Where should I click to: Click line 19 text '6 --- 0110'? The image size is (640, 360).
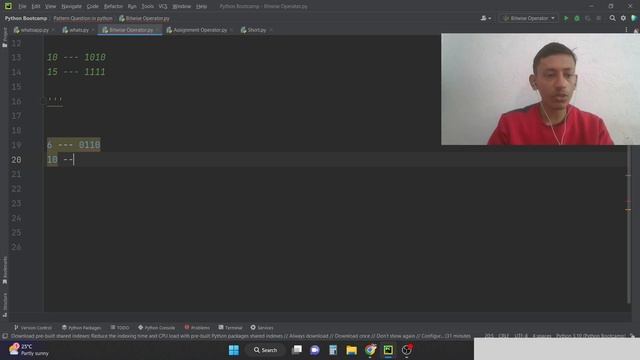click(73, 144)
